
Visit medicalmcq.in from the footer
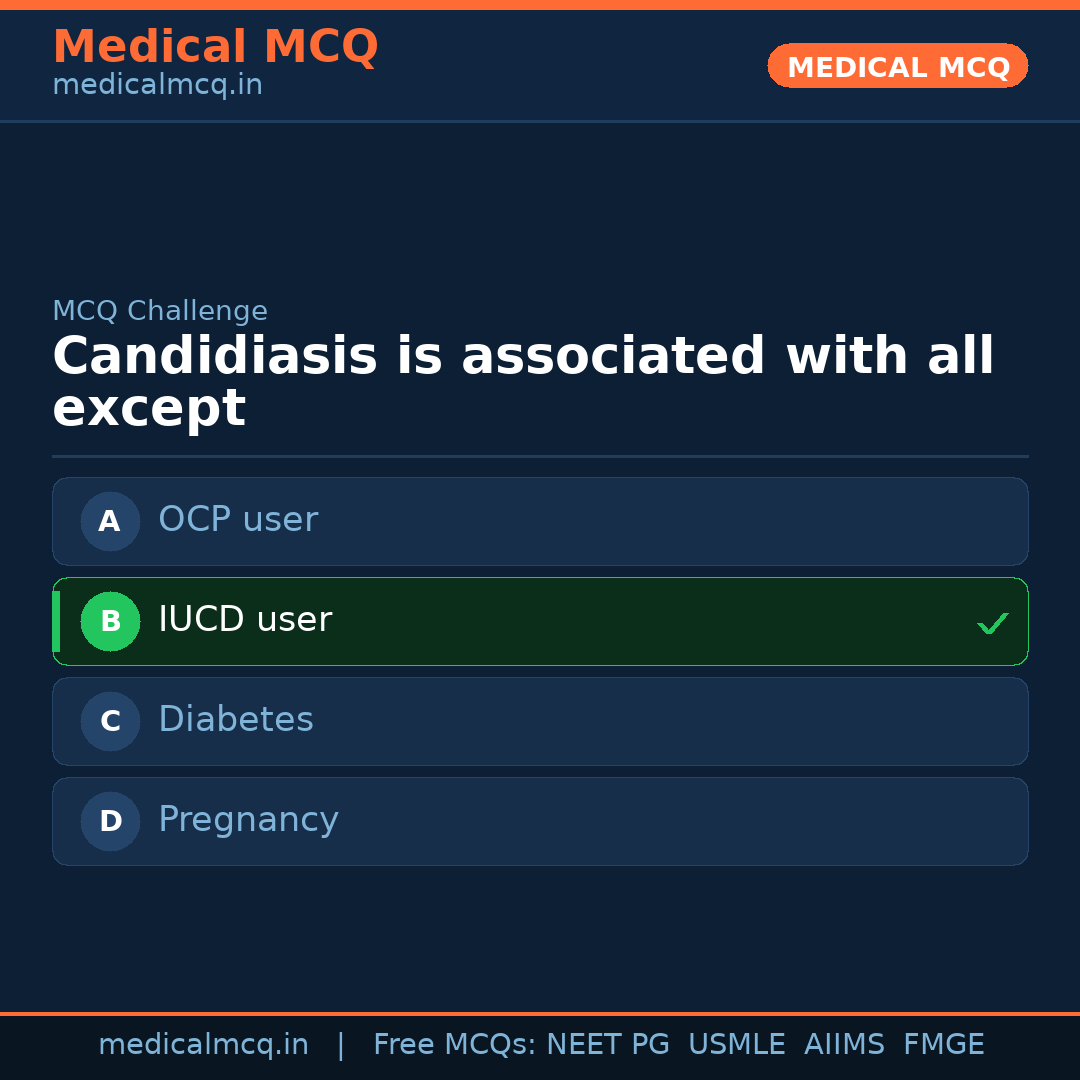pyautogui.click(x=204, y=1043)
